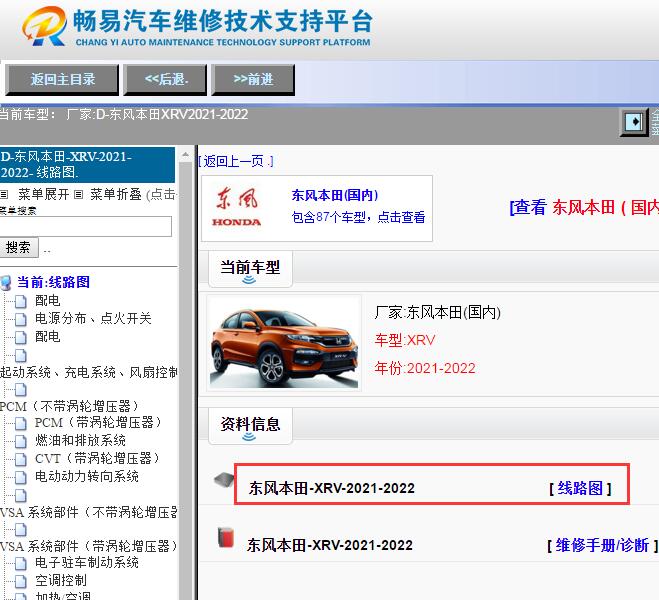Click the fullscreen toggle icon at top right
The image size is (659, 600).
pos(634,122)
